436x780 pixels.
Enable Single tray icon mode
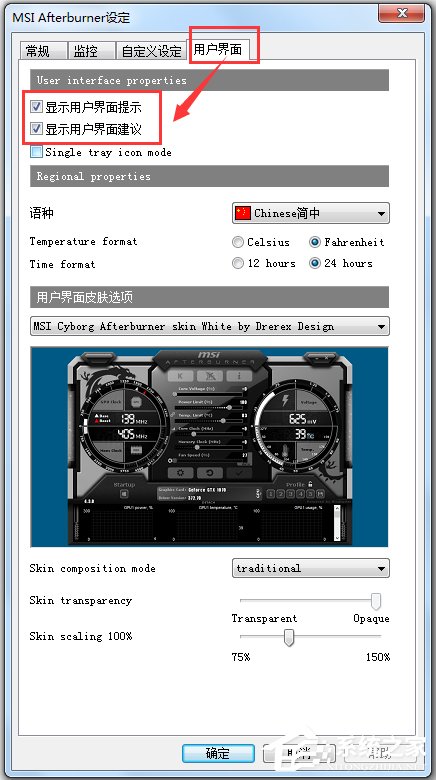click(x=36, y=152)
